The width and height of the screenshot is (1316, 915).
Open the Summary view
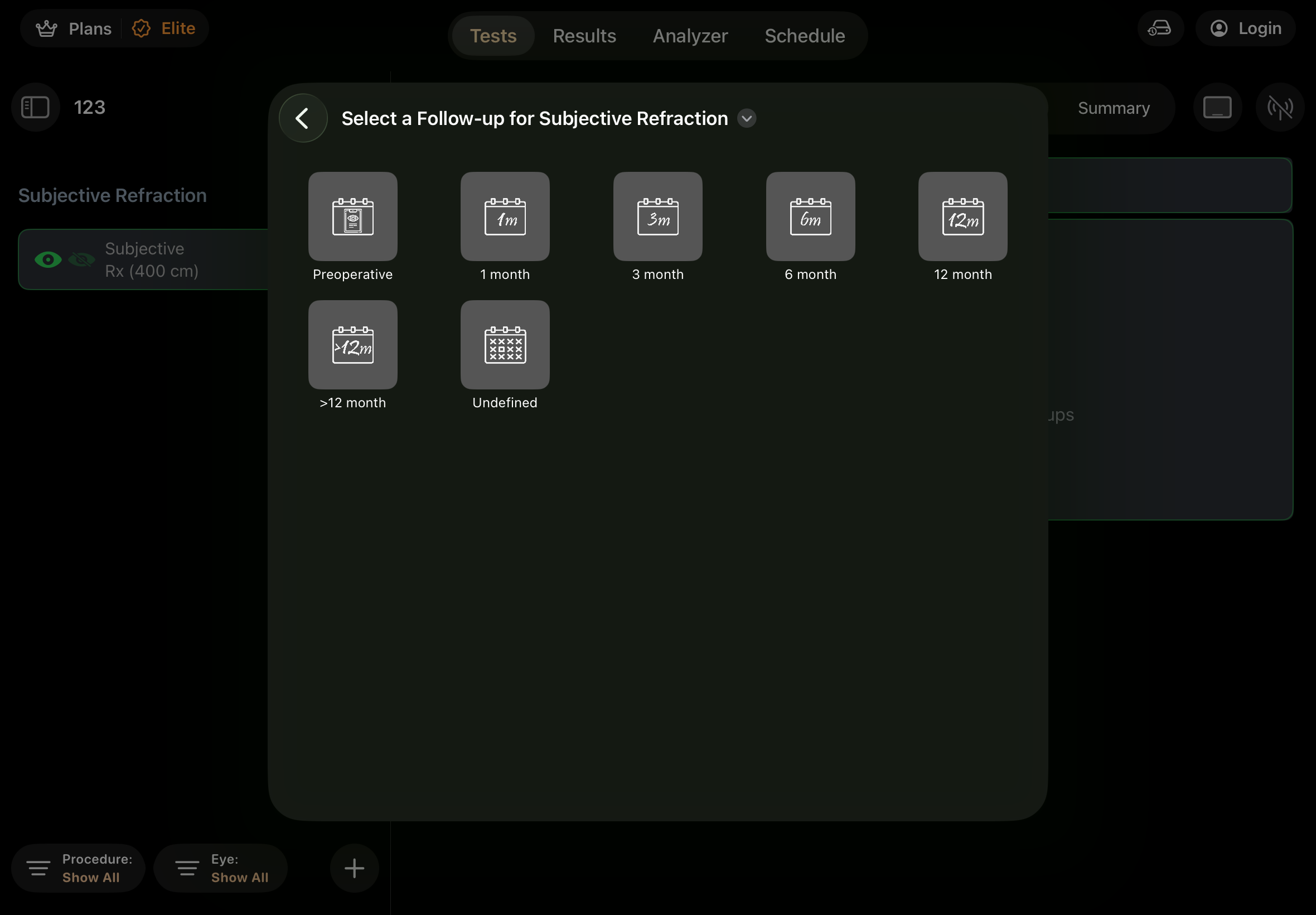coord(1113,108)
